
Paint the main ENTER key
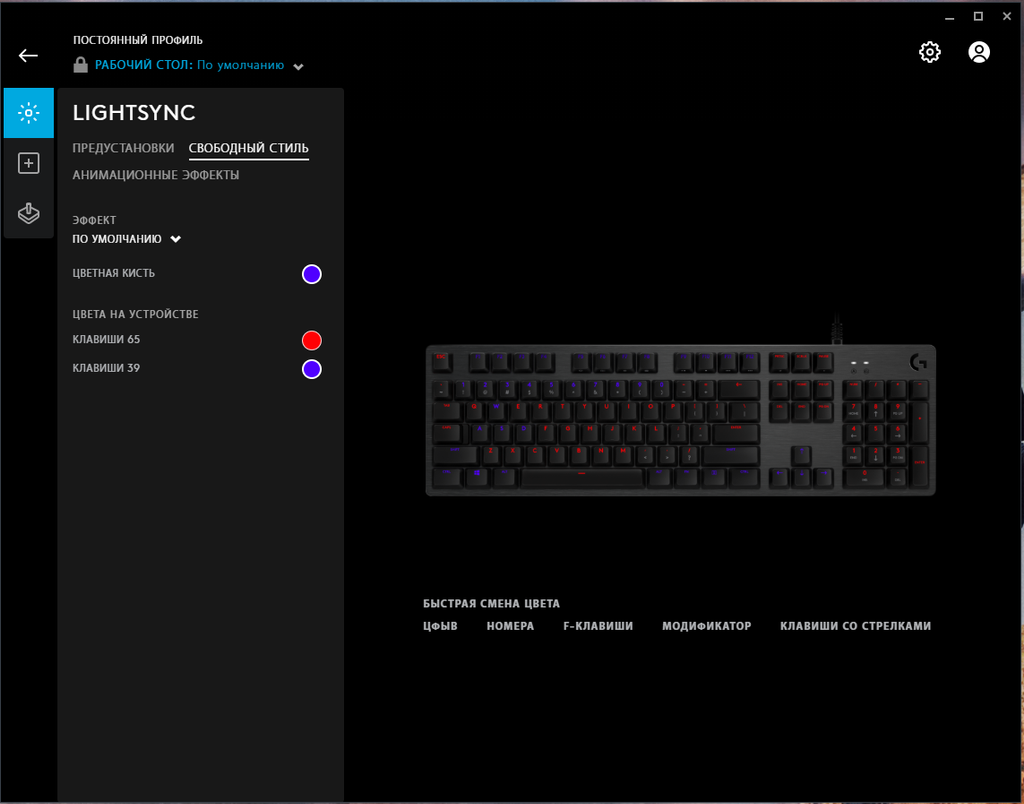pos(736,434)
